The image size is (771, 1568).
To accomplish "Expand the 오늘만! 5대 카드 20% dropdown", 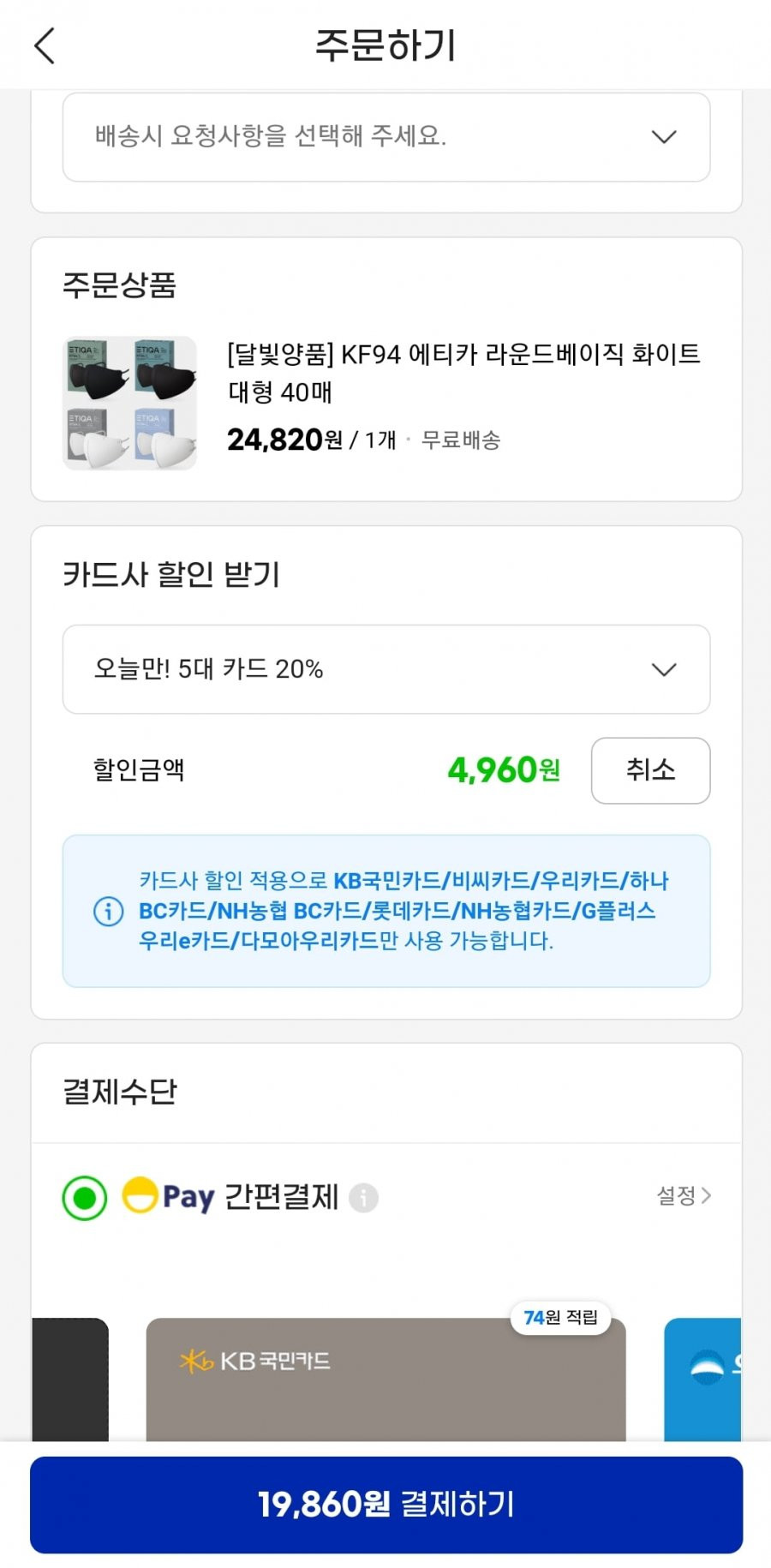I will pyautogui.click(x=386, y=669).
